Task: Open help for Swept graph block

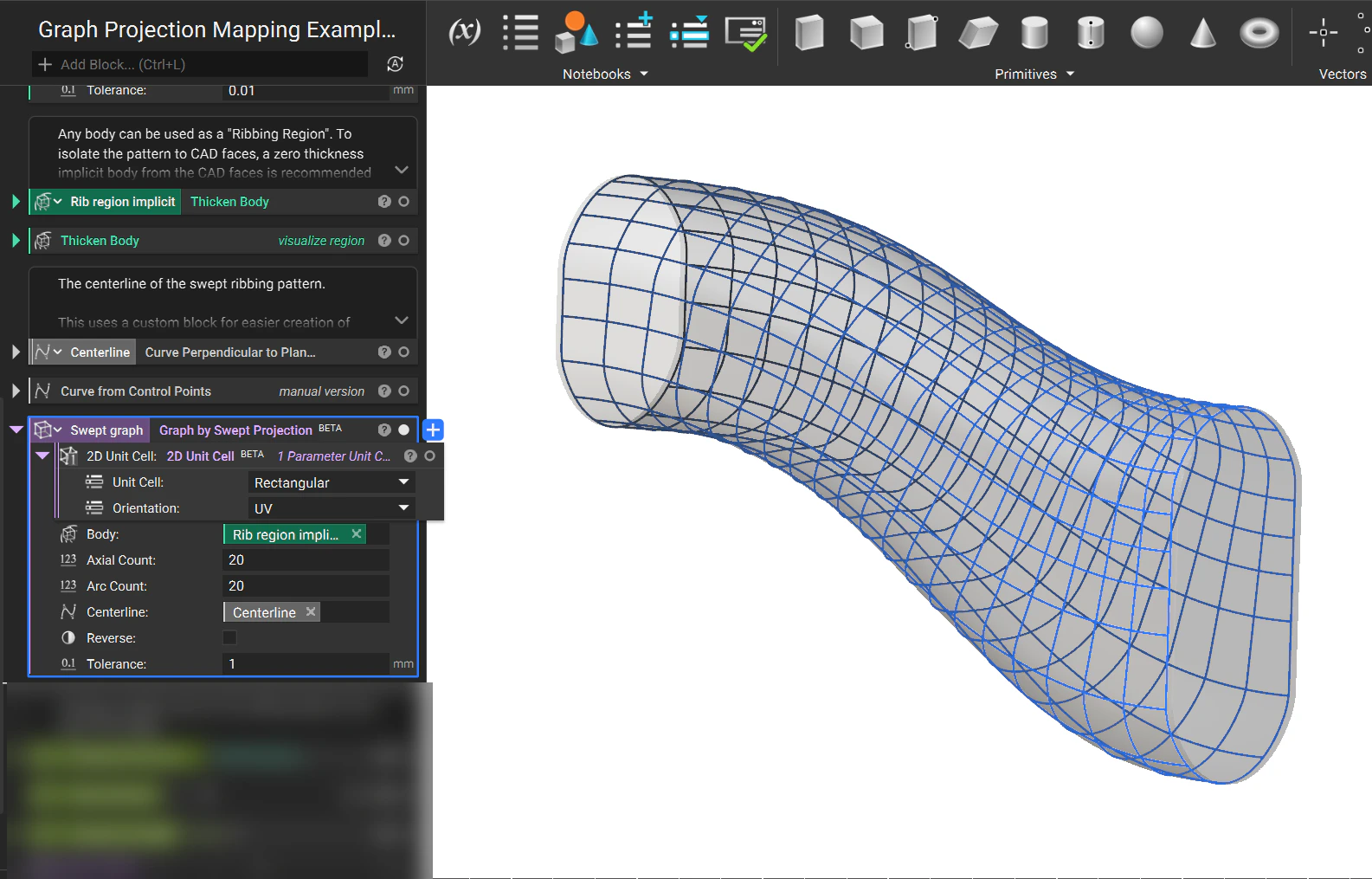Action: (384, 430)
